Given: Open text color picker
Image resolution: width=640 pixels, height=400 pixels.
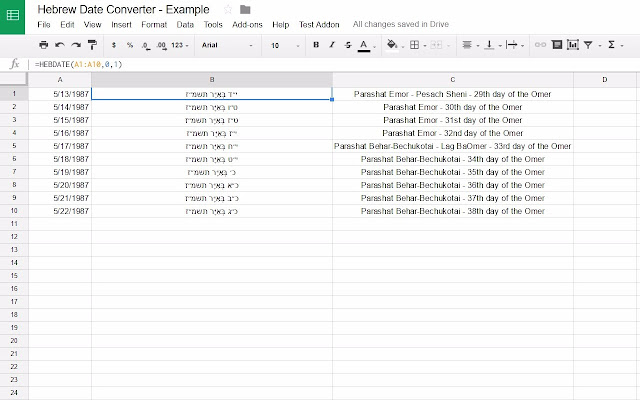Looking at the screenshot, I should pos(364,45).
